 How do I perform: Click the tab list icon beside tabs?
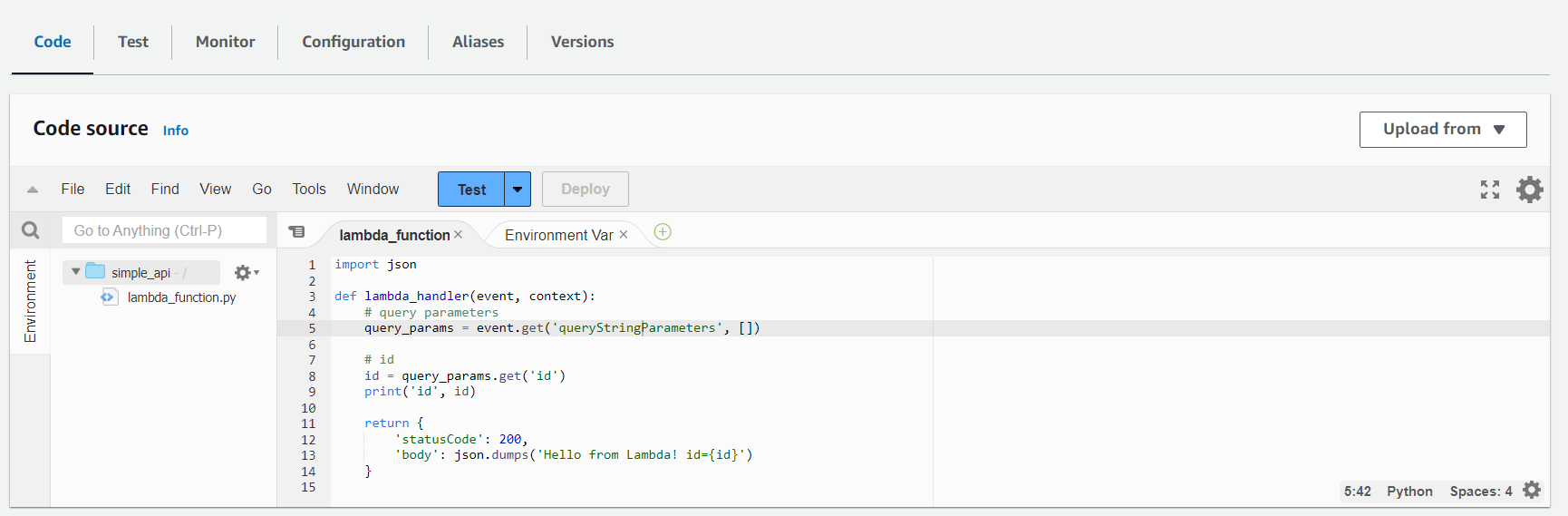(296, 232)
